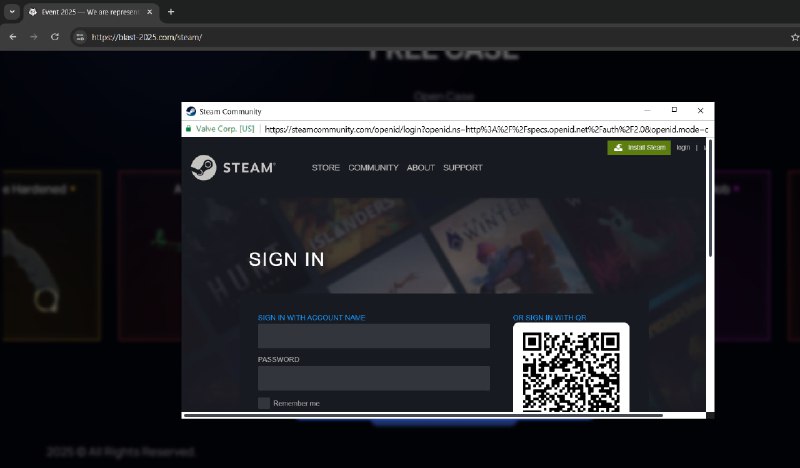
Task: Click the Valve Corp. [US] certificate label
Action: [x=225, y=129]
